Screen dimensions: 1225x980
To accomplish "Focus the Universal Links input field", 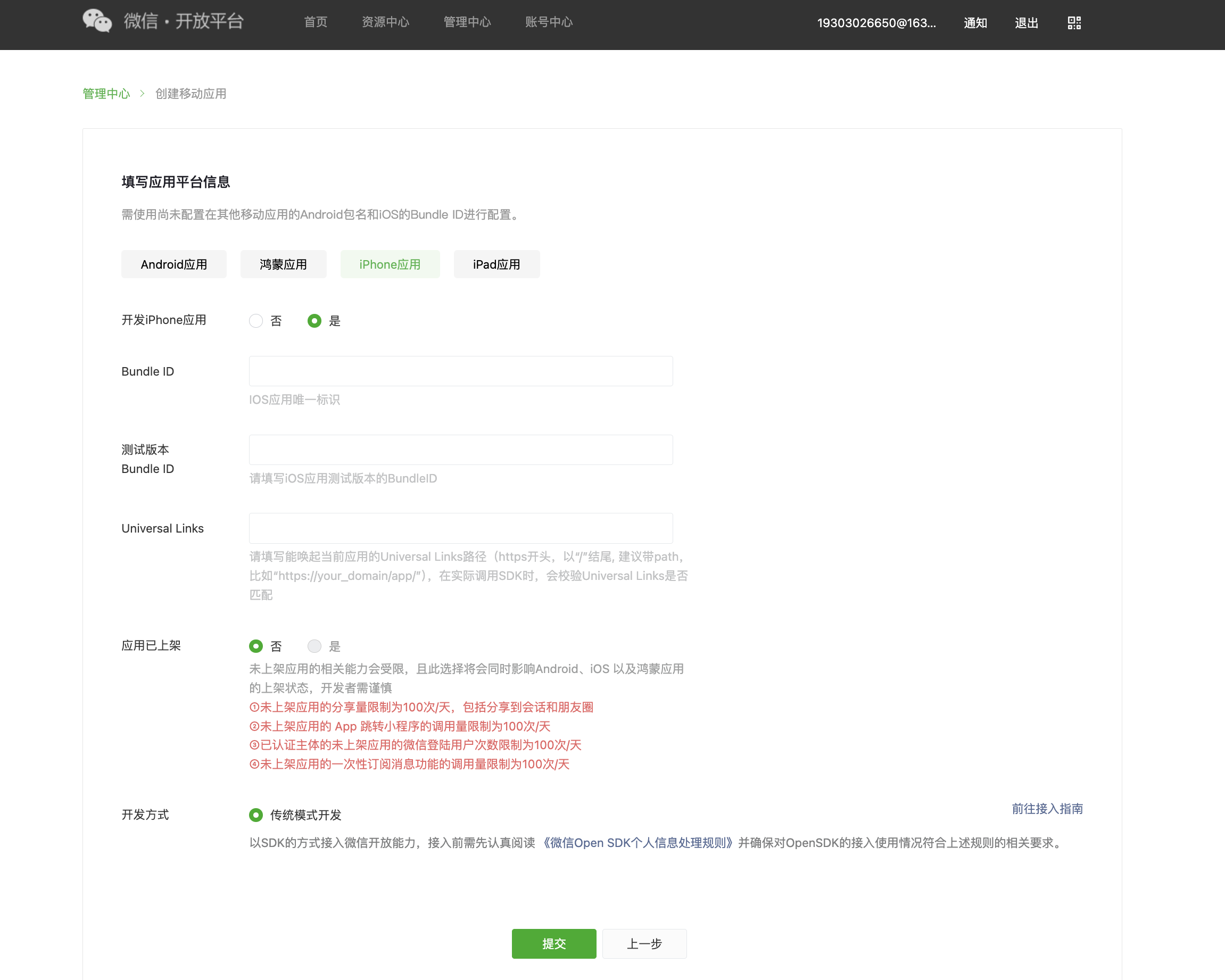I will [x=461, y=528].
